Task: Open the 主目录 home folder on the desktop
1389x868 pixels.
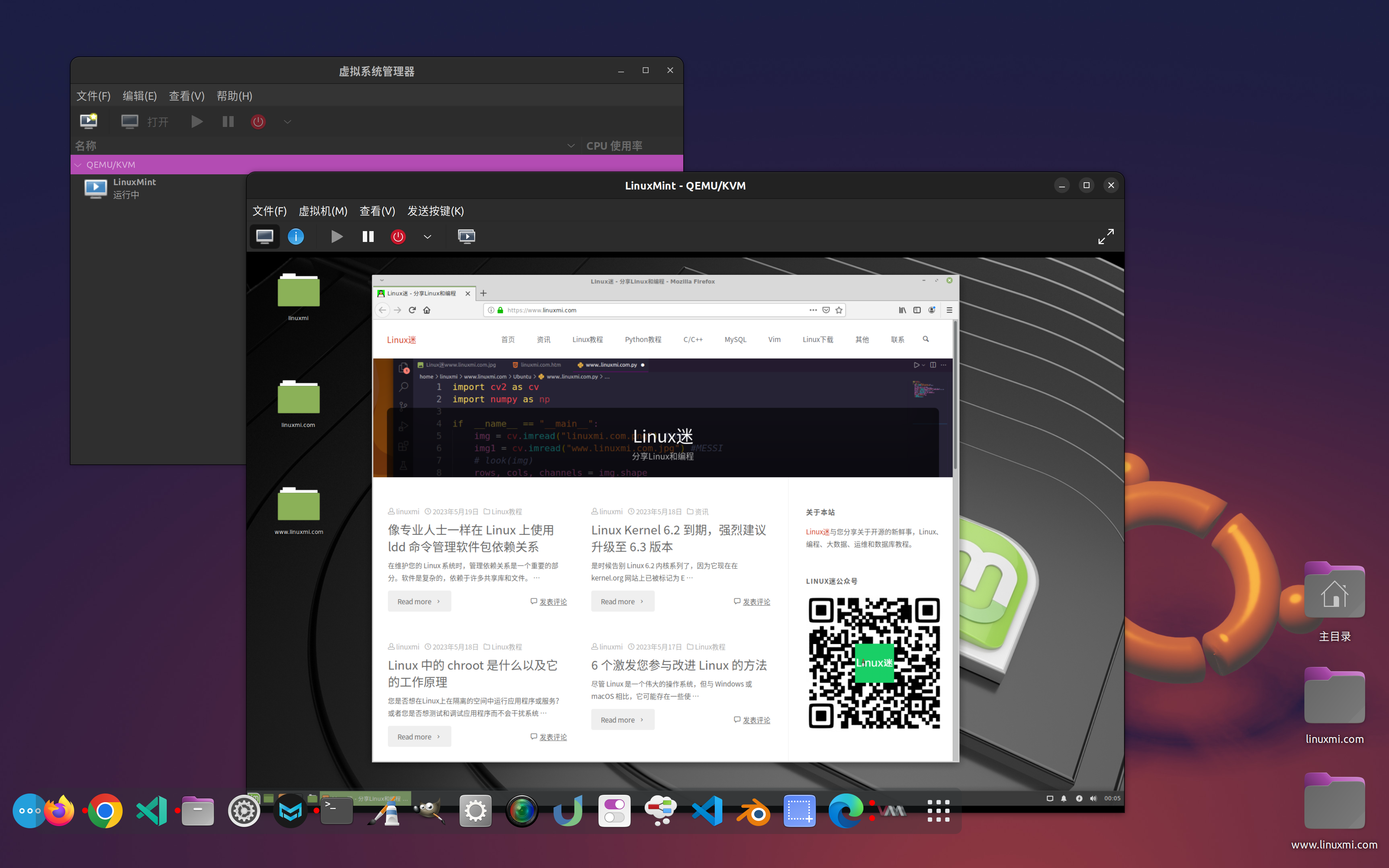Action: point(1334,602)
